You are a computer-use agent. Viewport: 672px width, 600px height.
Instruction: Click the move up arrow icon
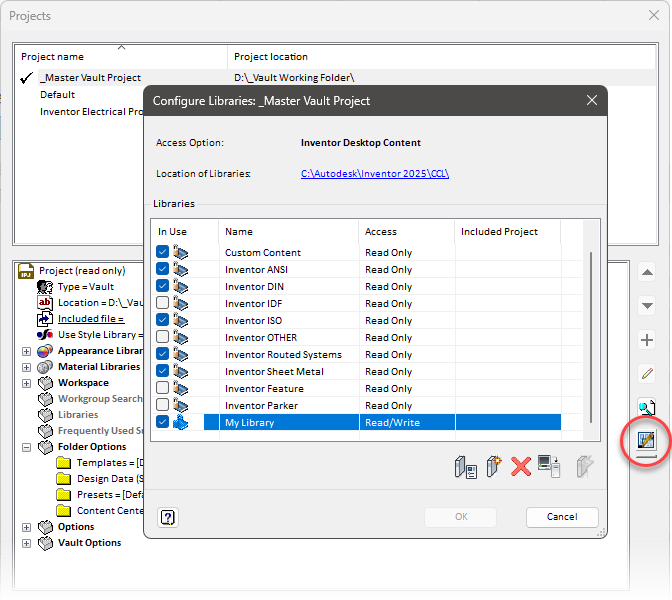click(647, 272)
